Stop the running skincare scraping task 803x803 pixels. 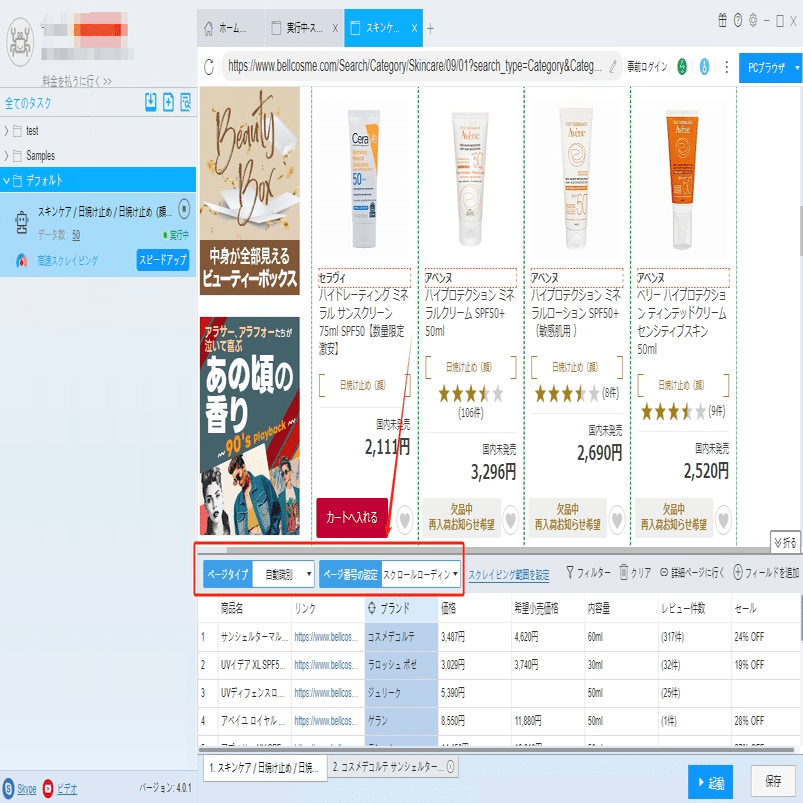[x=184, y=209]
